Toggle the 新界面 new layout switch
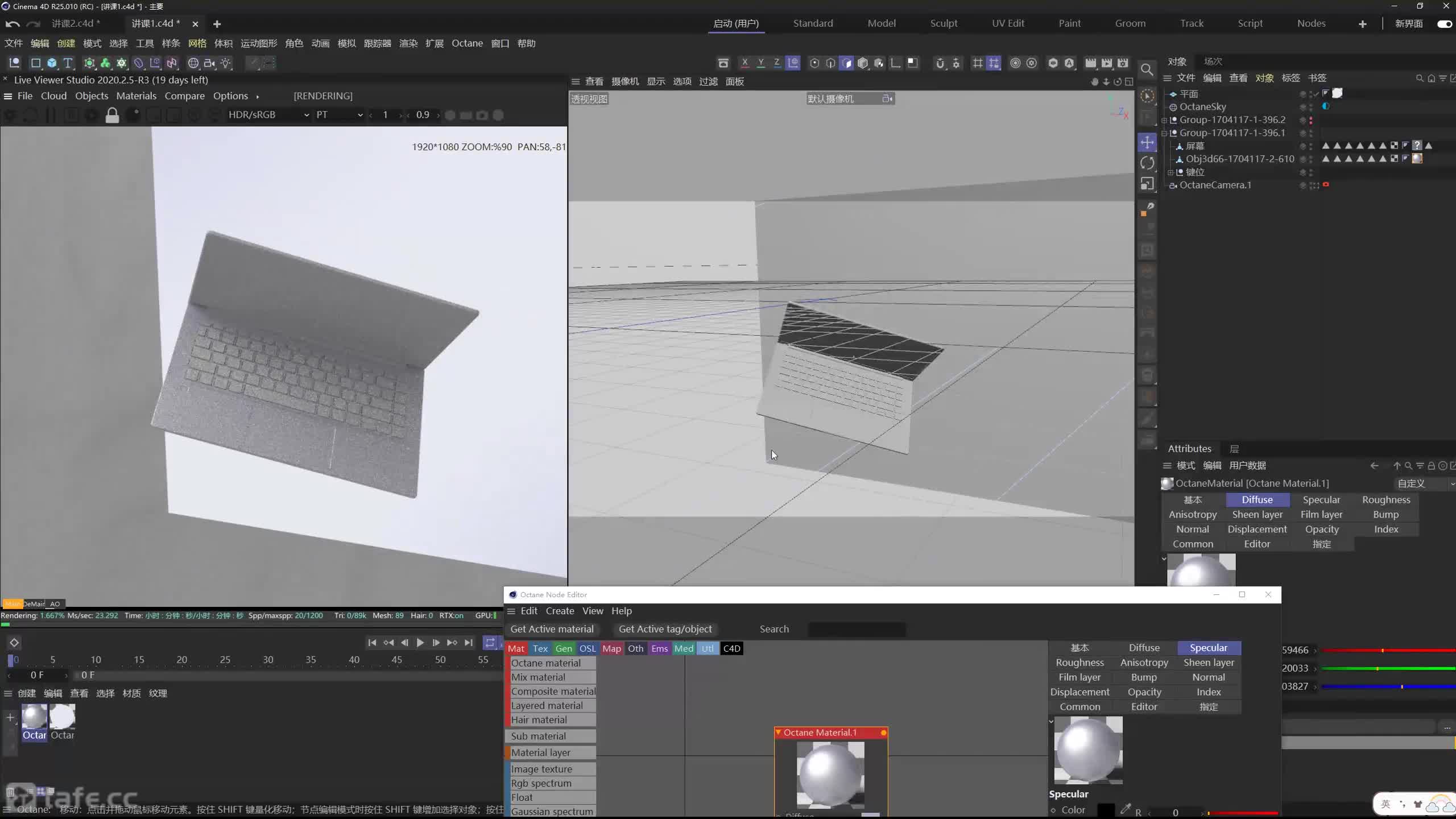The height and width of the screenshot is (819, 1456). (1445, 24)
